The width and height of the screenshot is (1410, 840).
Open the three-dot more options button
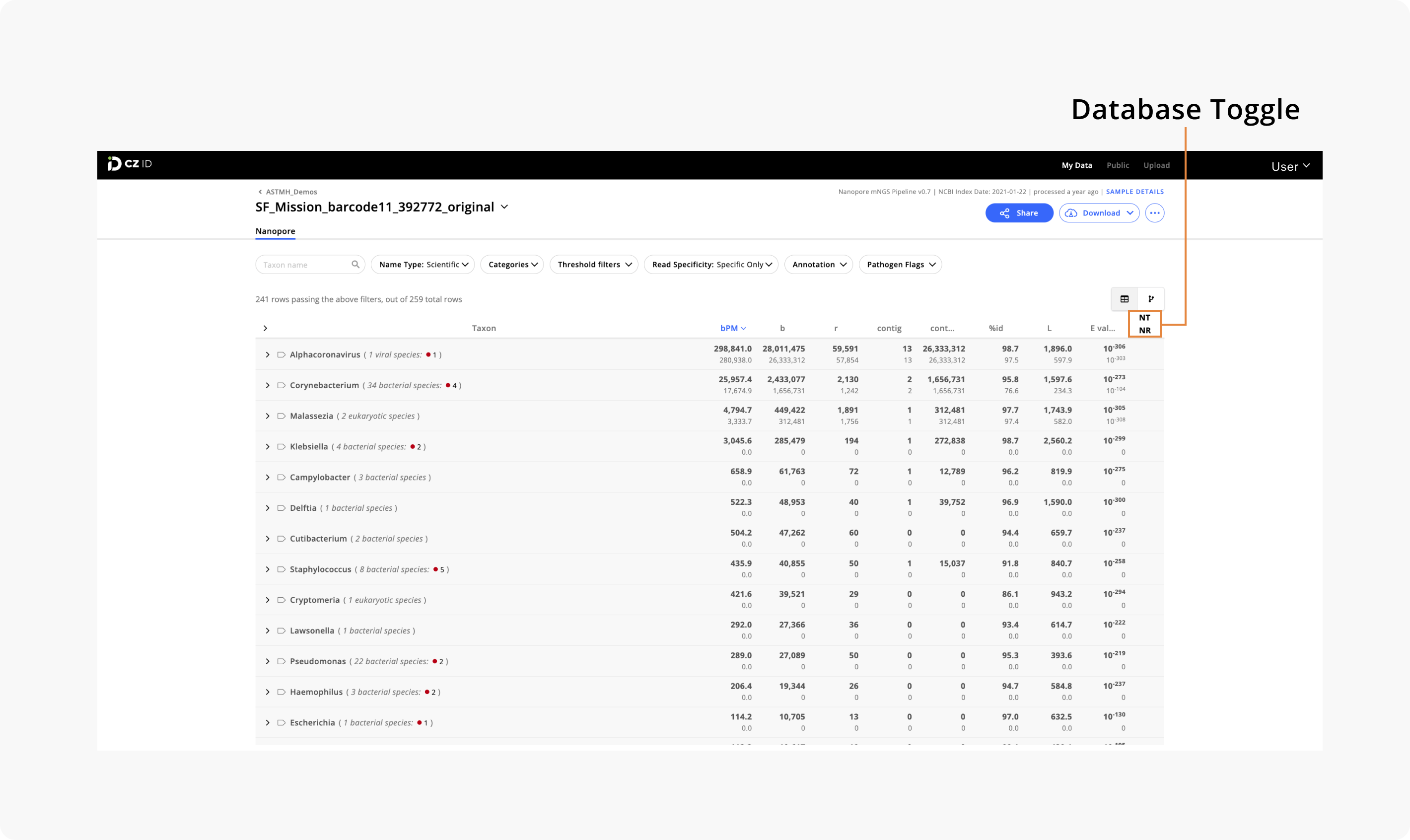click(1155, 213)
